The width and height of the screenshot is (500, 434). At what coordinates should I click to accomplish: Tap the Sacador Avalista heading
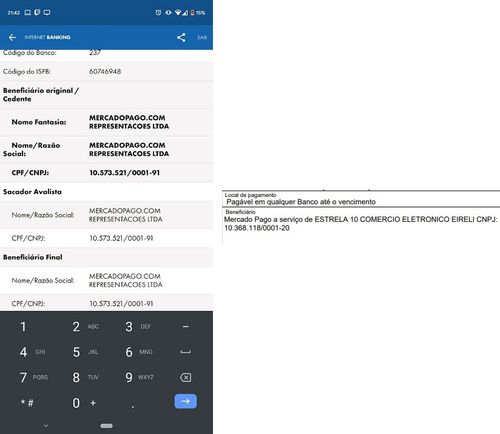(32, 192)
